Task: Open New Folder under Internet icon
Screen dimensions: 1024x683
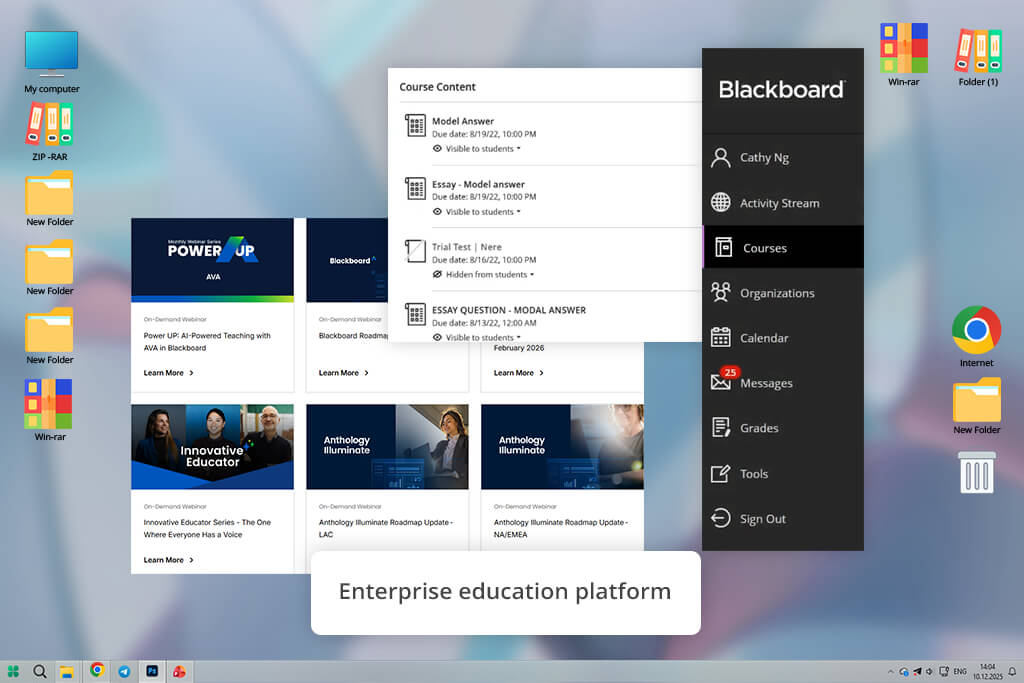Action: tap(976, 405)
